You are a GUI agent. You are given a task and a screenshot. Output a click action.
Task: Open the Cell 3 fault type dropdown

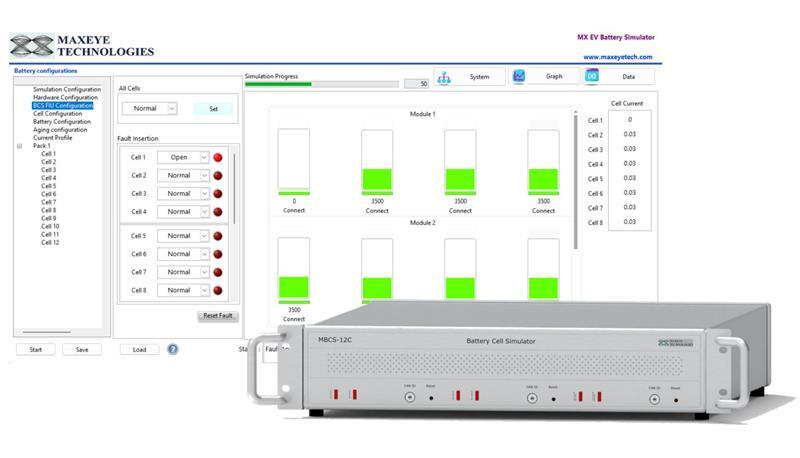(183, 194)
